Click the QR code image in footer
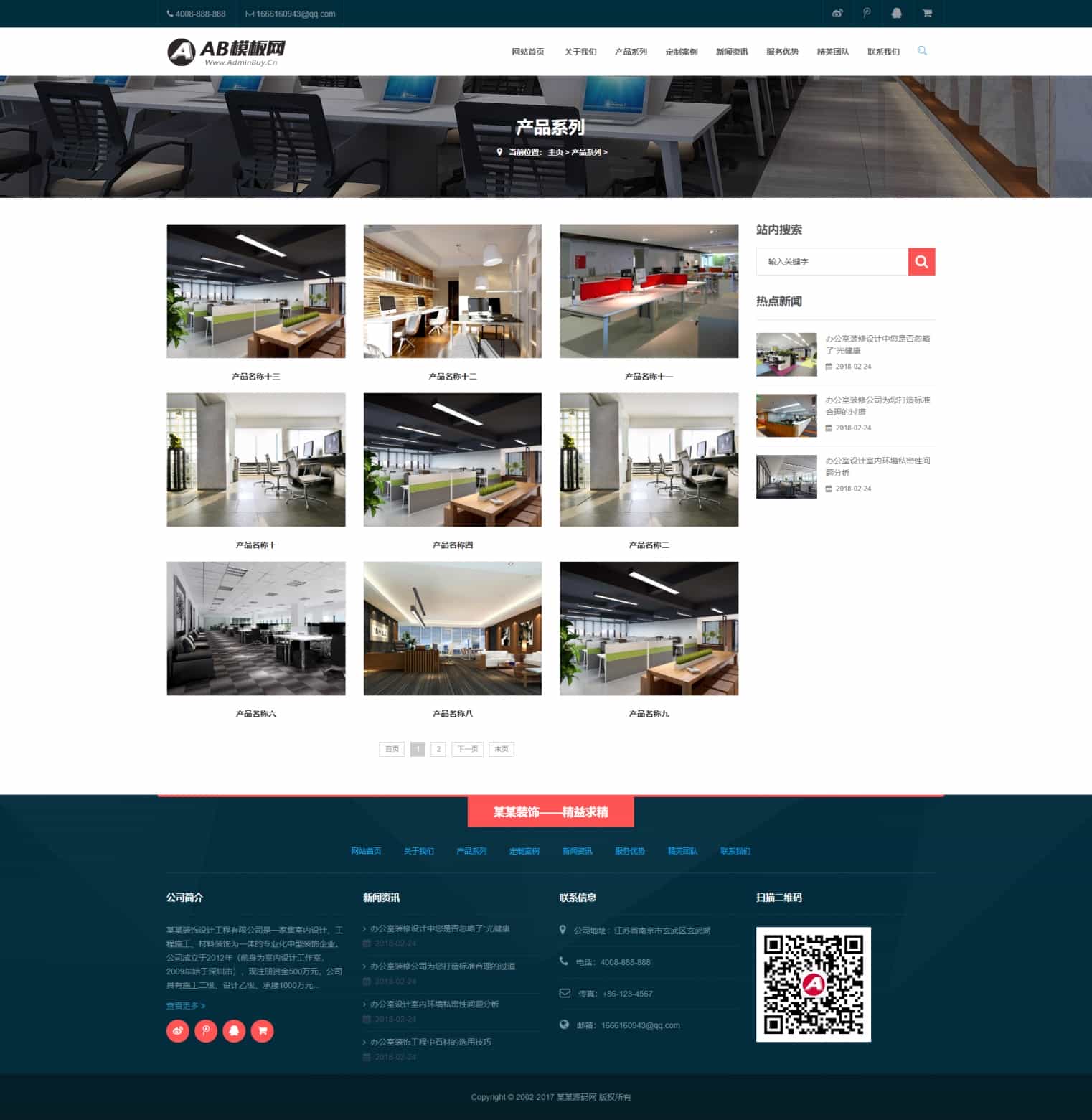1092x1120 pixels. pyautogui.click(x=814, y=984)
